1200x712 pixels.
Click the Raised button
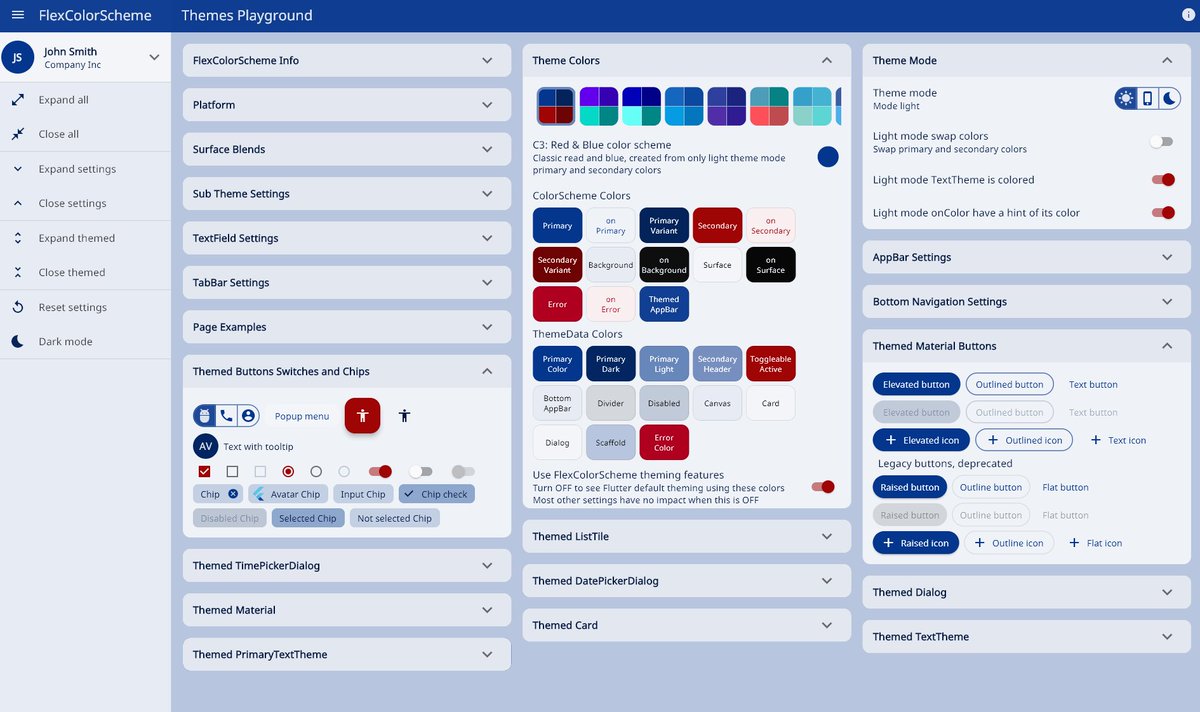pos(910,487)
